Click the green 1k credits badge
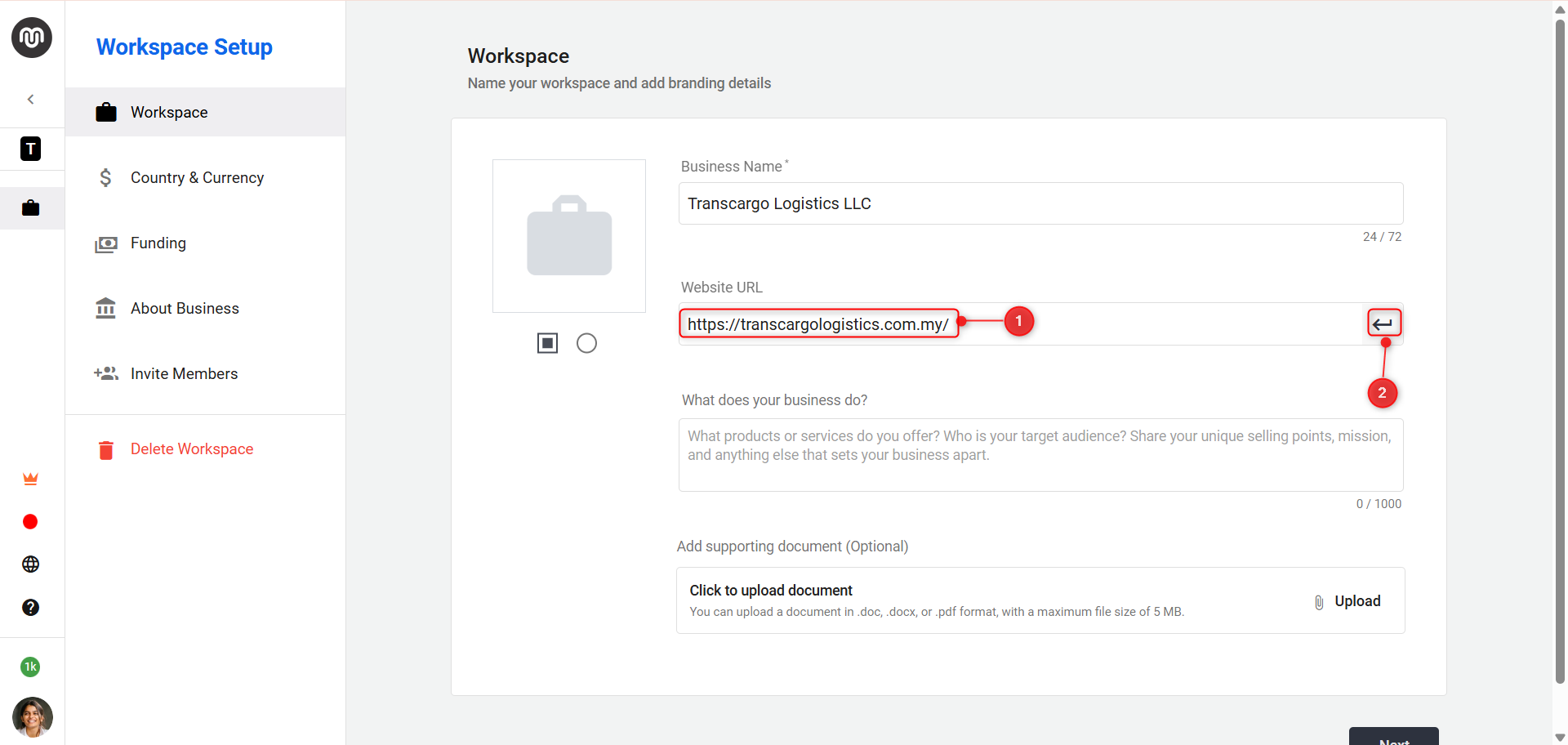Image resolution: width=1568 pixels, height=745 pixels. [x=31, y=667]
